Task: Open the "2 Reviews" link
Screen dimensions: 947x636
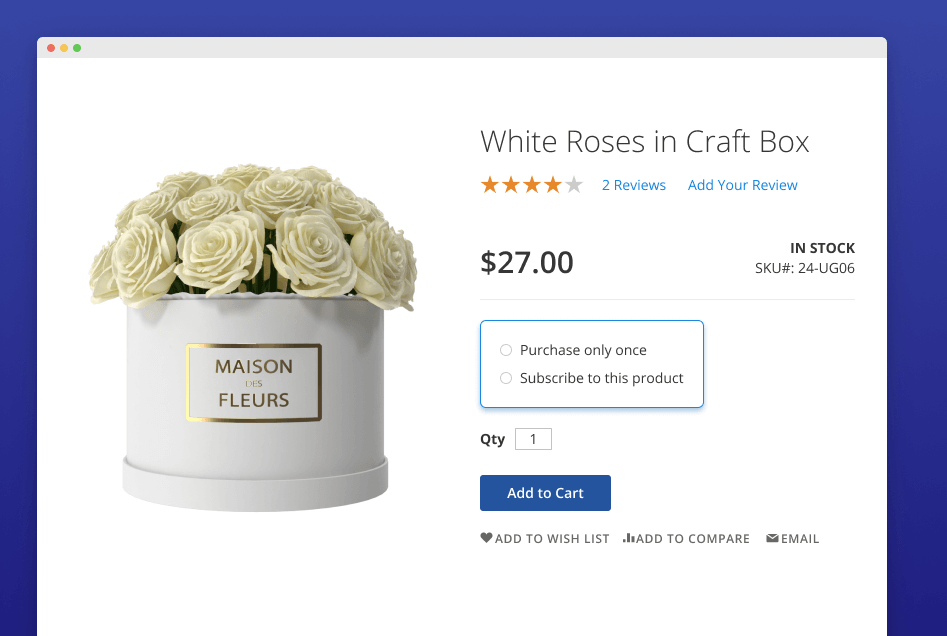Action: click(x=634, y=185)
